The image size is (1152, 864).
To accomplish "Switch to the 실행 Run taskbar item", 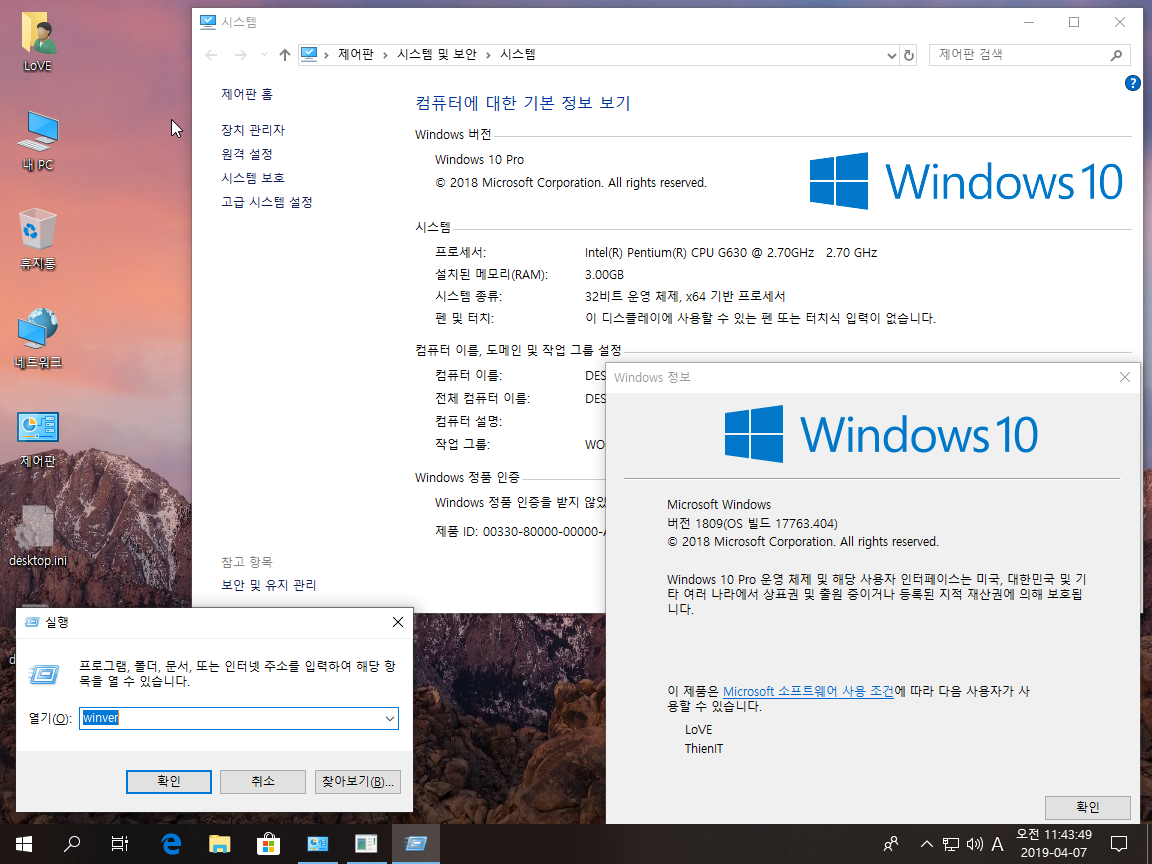I will 415,844.
